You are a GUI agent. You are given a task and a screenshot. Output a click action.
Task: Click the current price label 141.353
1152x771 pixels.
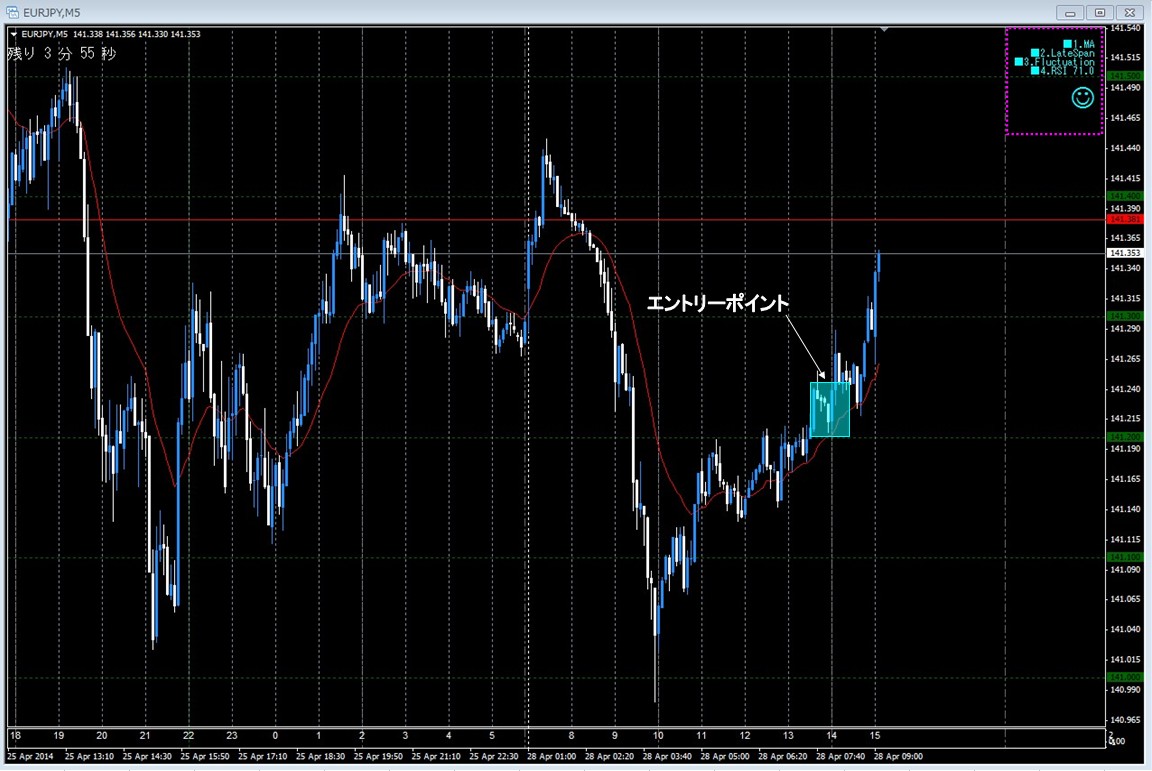(1125, 253)
